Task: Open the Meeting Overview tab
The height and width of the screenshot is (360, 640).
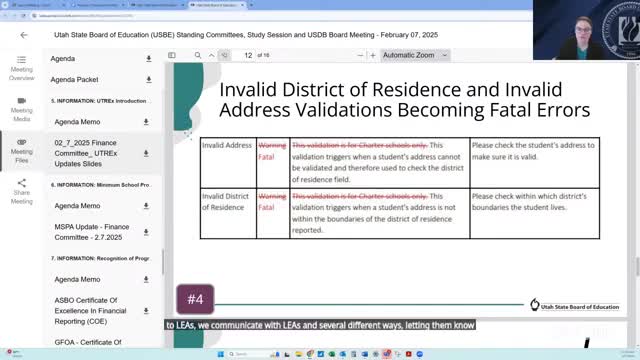Action: pyautogui.click(x=22, y=69)
